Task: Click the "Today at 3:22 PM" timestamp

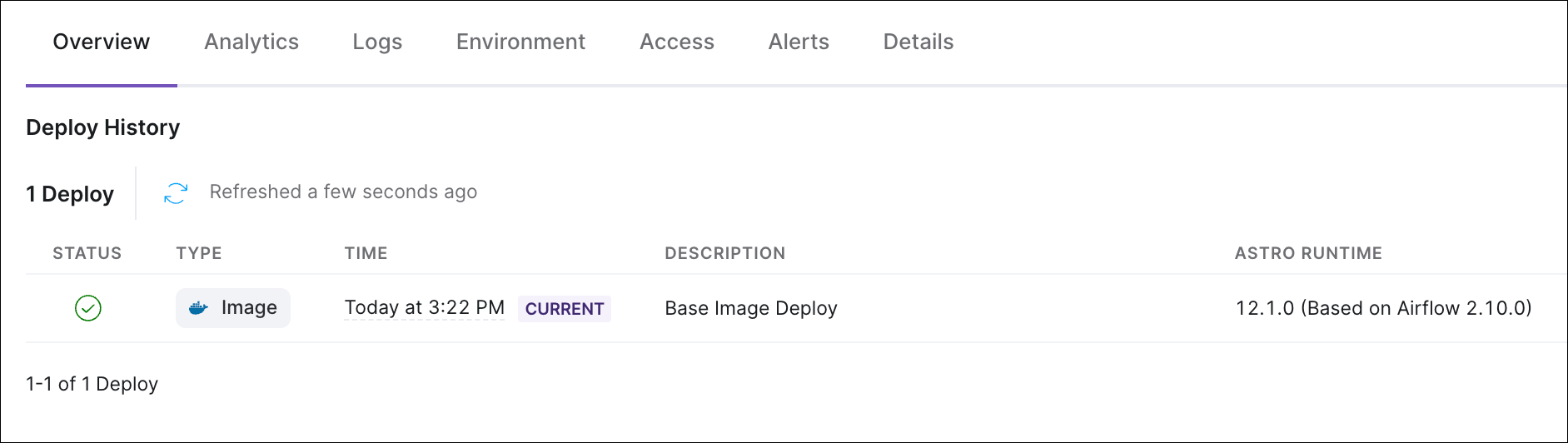Action: [425, 308]
